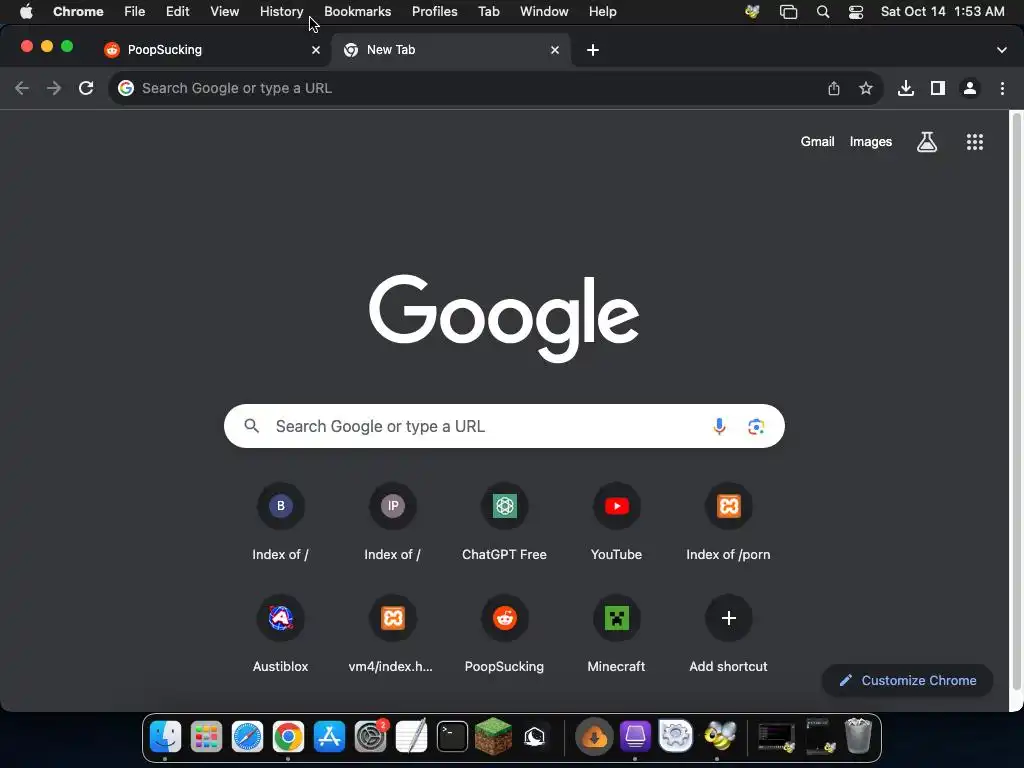Expand the tab search chevron
This screenshot has height=768, width=1024.
[1002, 50]
